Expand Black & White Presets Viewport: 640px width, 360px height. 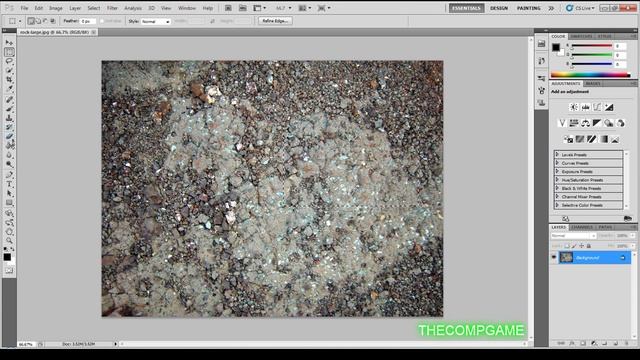[x=558, y=188]
